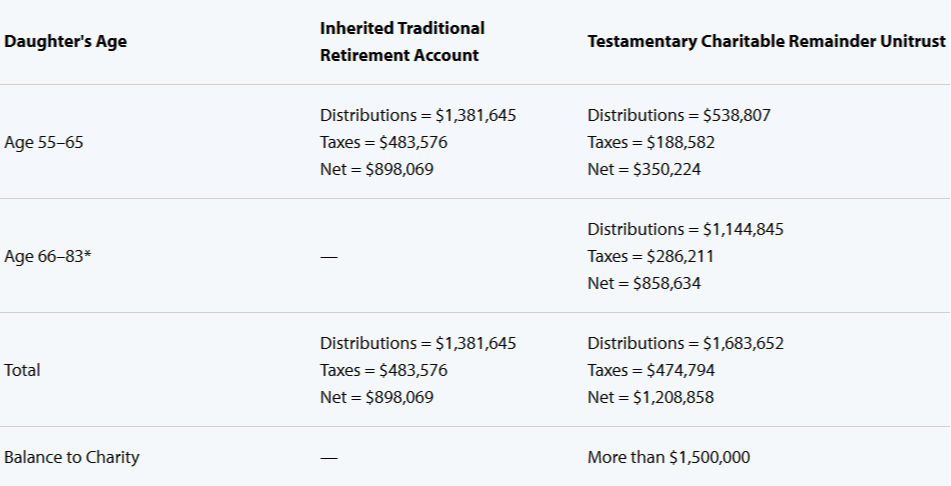The width and height of the screenshot is (951, 486).
Task: Click the "Net = $1,208,858" total
Action: click(651, 397)
